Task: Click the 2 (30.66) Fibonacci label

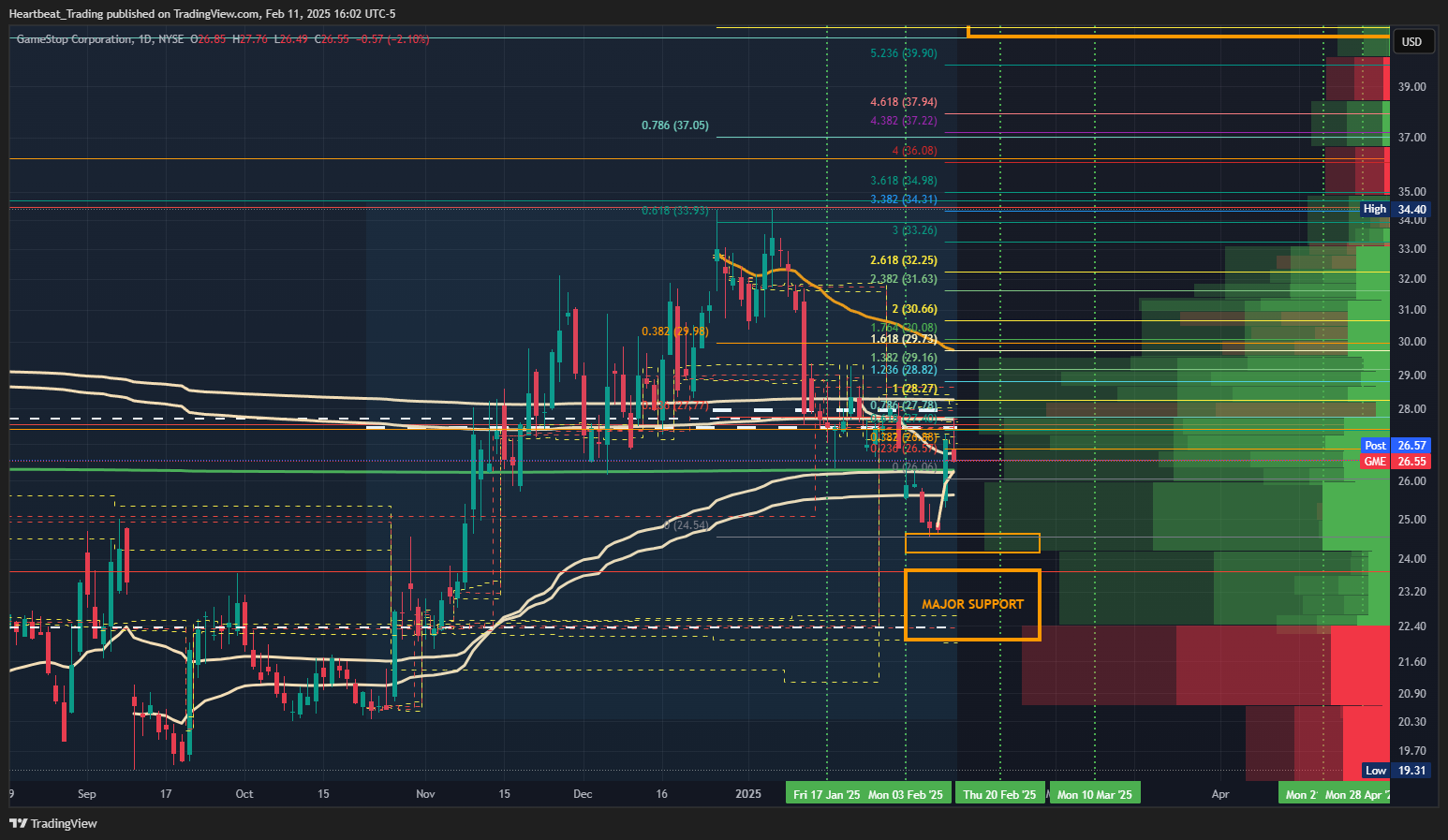Action: (x=914, y=309)
